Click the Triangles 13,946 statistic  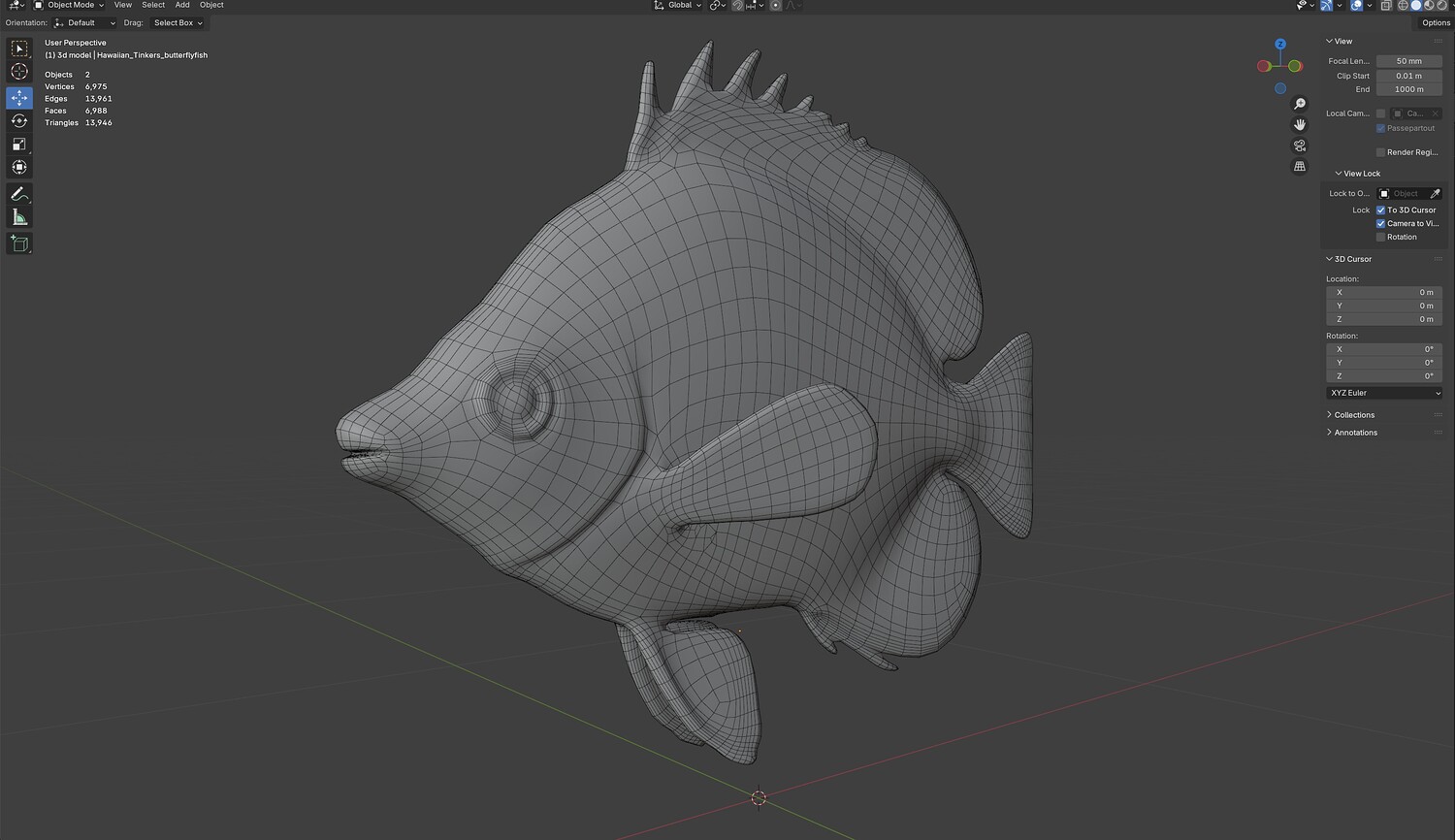(x=79, y=123)
